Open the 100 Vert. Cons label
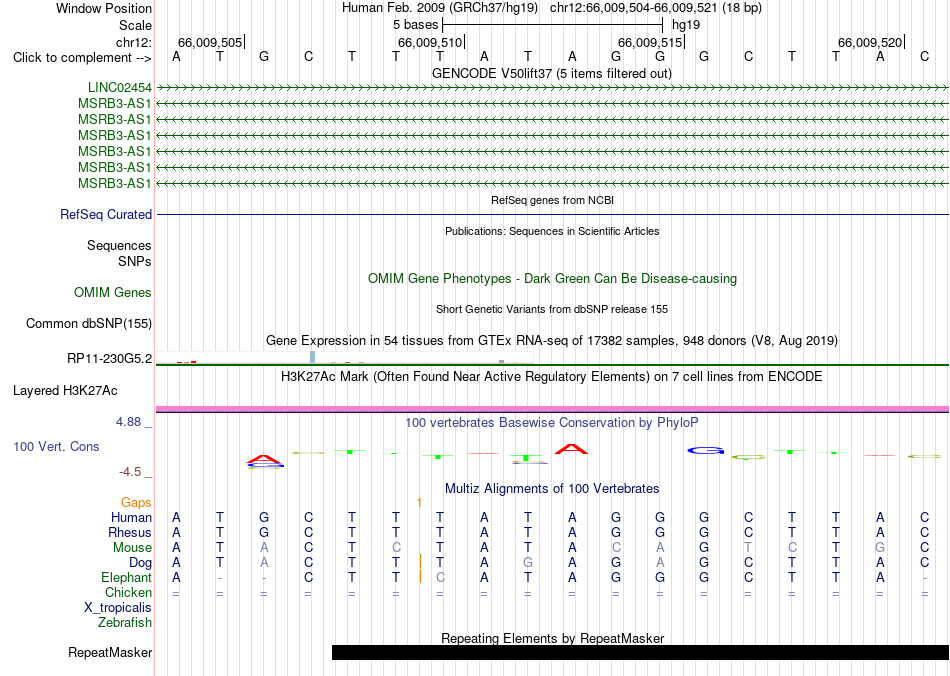The width and height of the screenshot is (950, 676). pos(56,446)
